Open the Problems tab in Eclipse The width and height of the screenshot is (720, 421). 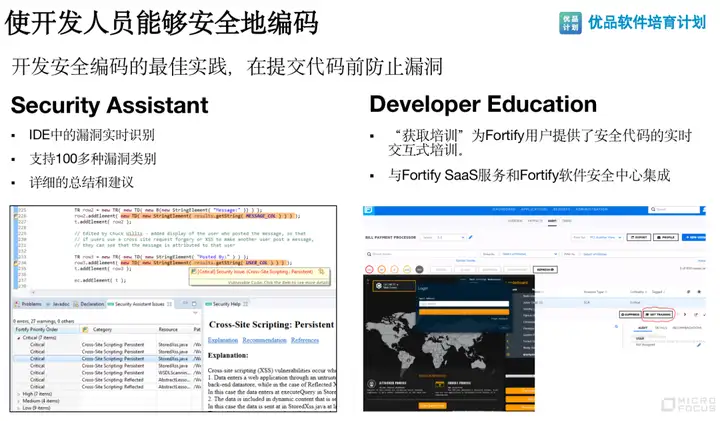click(28, 304)
